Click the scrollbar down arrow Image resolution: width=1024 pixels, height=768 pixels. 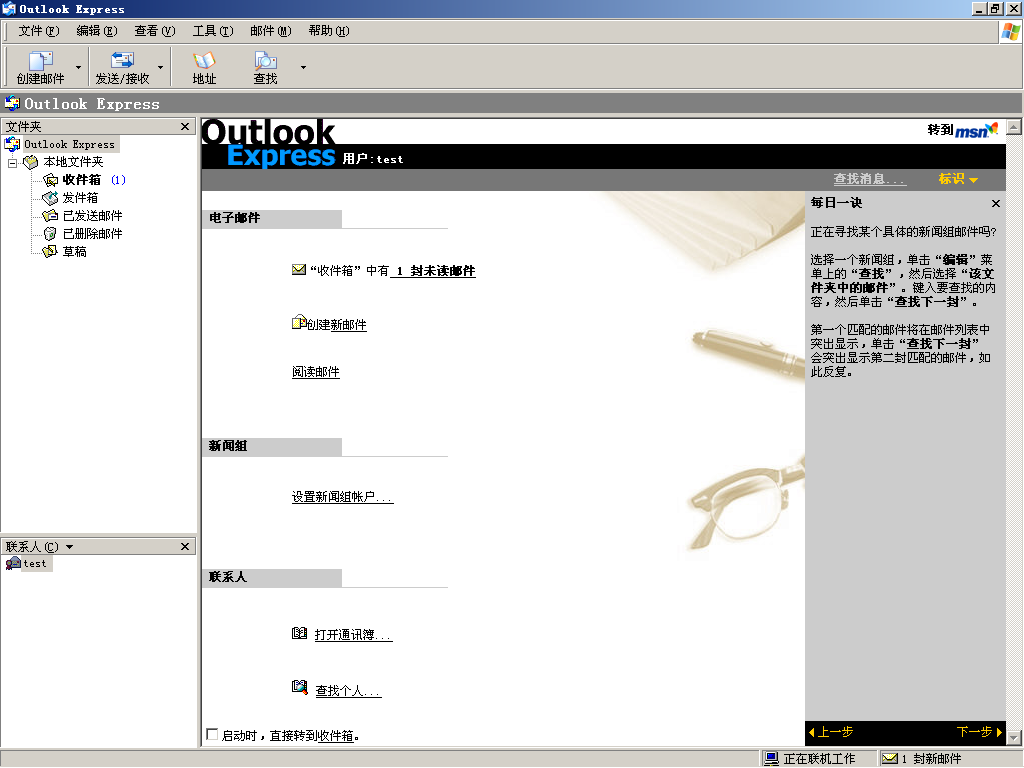point(1014,738)
